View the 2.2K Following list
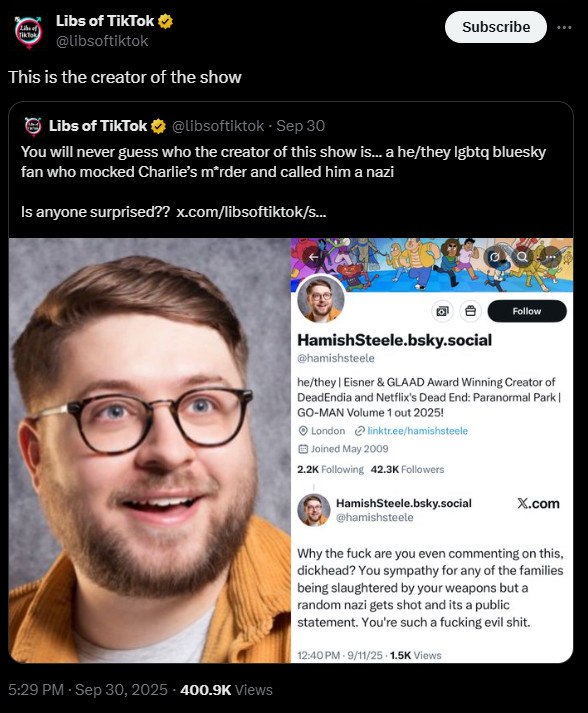 coord(330,469)
